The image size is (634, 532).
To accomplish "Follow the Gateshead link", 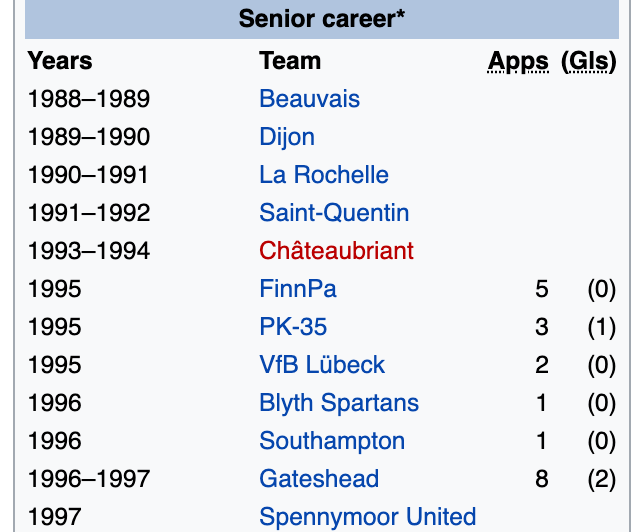I will pyautogui.click(x=319, y=479).
